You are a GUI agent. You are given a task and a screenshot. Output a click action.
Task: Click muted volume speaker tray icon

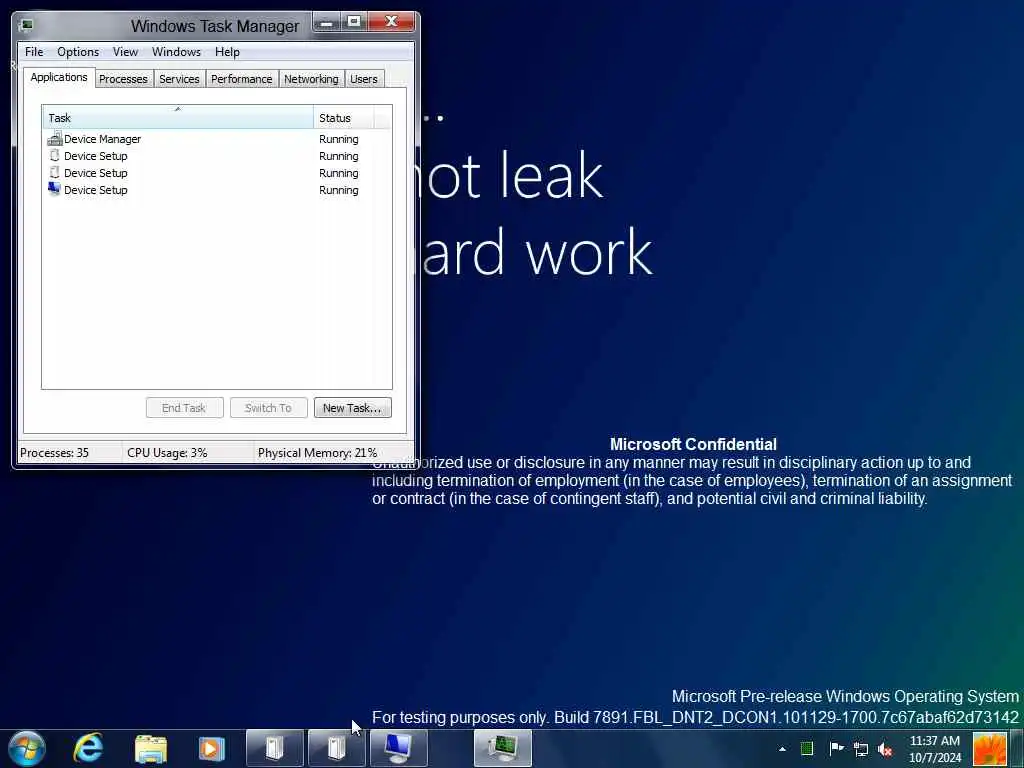885,750
